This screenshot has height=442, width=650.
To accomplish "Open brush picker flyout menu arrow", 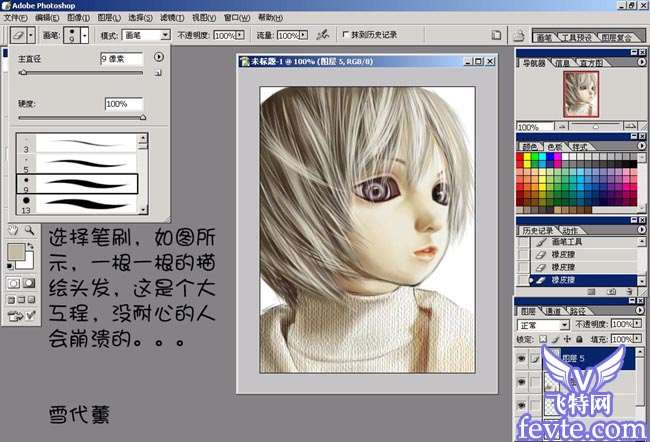I will pyautogui.click(x=159, y=57).
